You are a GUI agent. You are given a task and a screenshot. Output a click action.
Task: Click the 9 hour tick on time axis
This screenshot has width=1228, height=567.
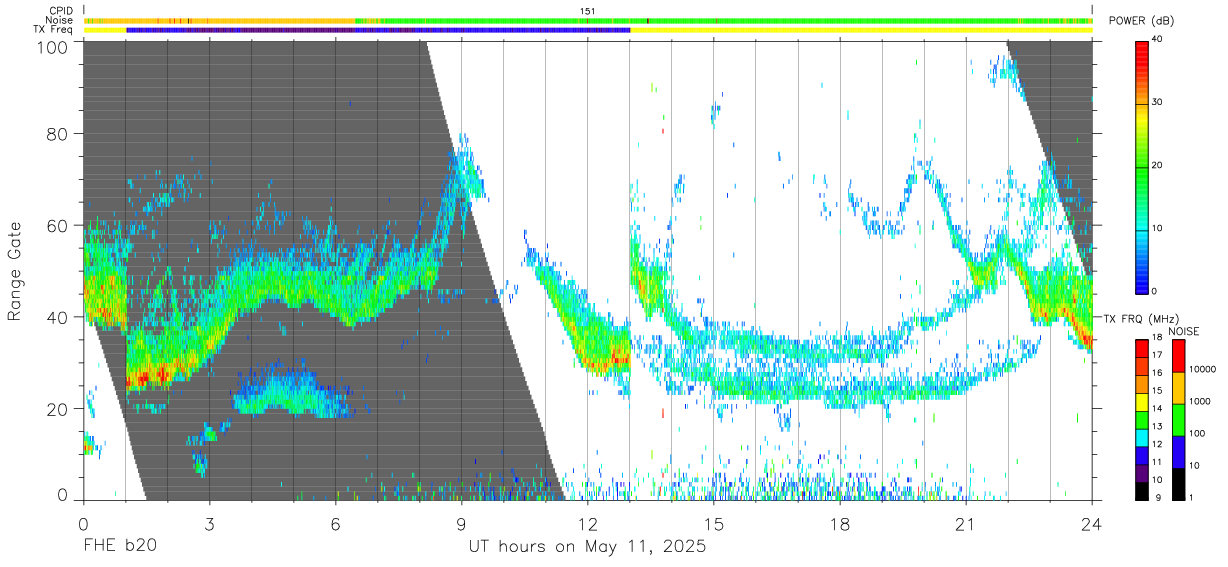pos(461,523)
